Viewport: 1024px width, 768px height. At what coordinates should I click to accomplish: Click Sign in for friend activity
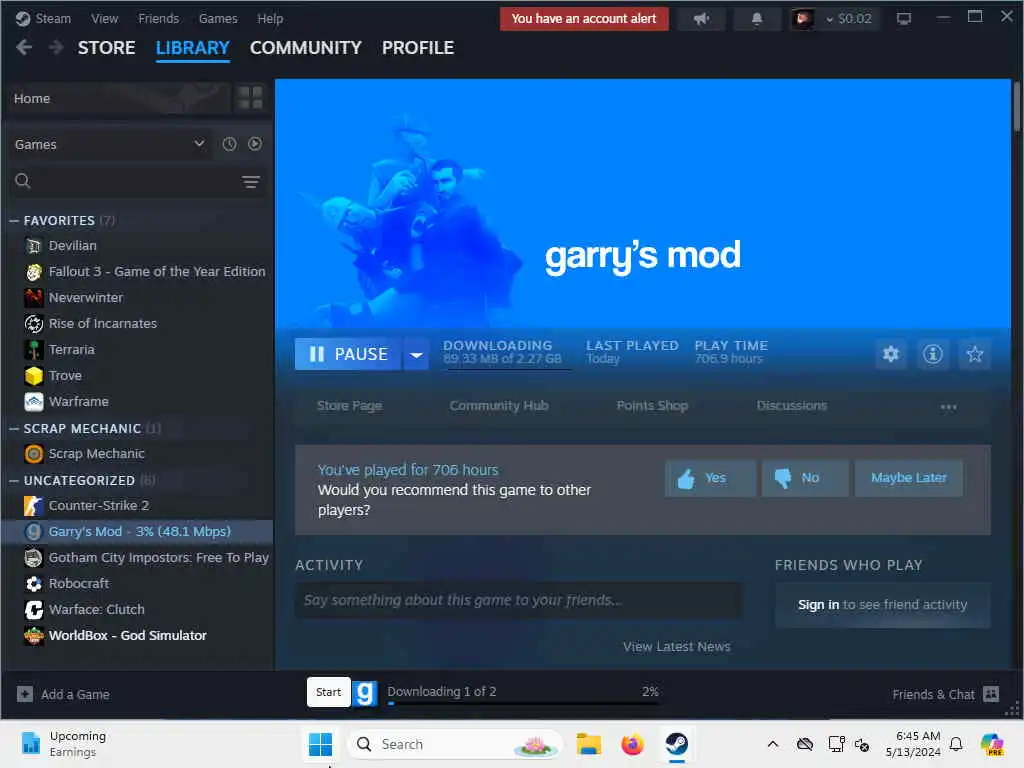coord(818,605)
